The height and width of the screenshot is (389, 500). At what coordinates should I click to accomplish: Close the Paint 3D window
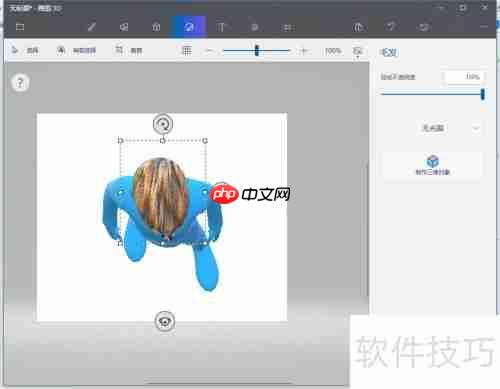pos(485,7)
